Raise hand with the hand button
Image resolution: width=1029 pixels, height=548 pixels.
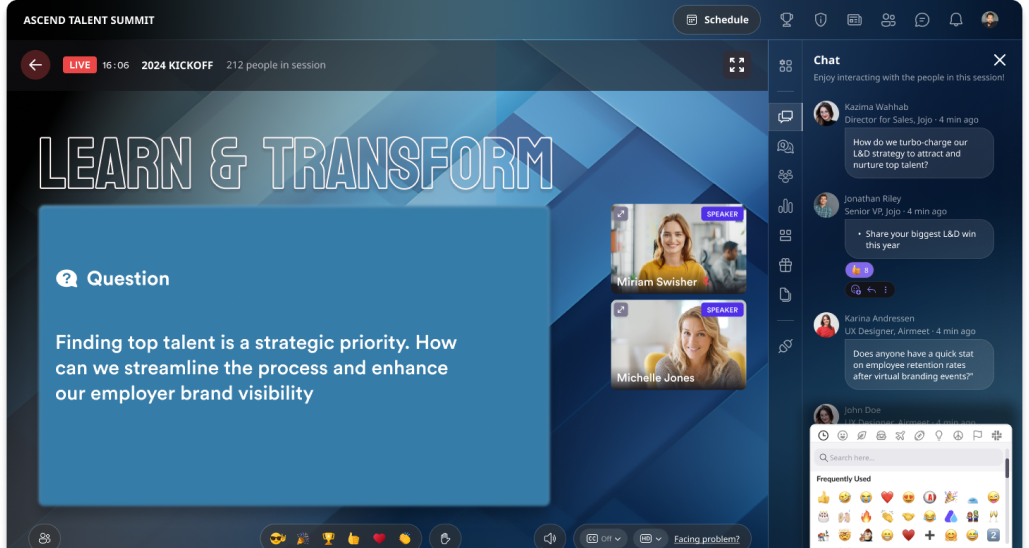pos(445,538)
